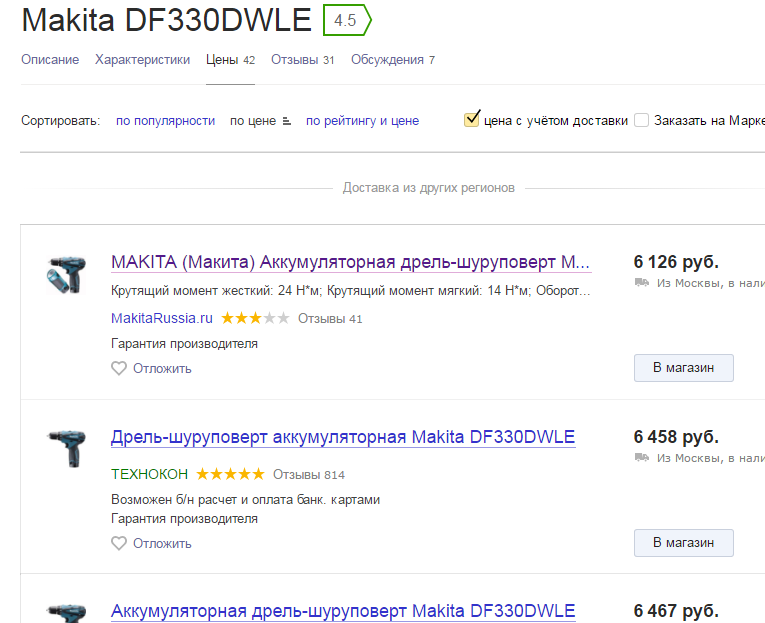Viewport: 765px width, 623px height.
Task: Click Возможен б/н расчет и оплата text
Action: [x=245, y=500]
